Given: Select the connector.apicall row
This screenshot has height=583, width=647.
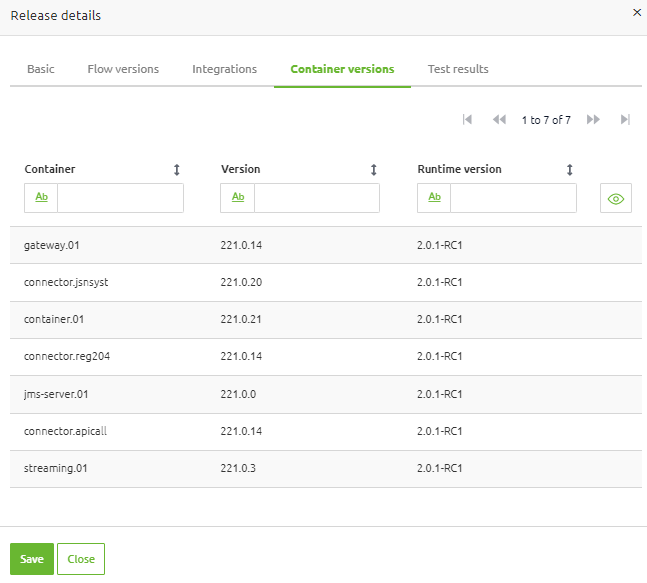Looking at the screenshot, I should 326,431.
